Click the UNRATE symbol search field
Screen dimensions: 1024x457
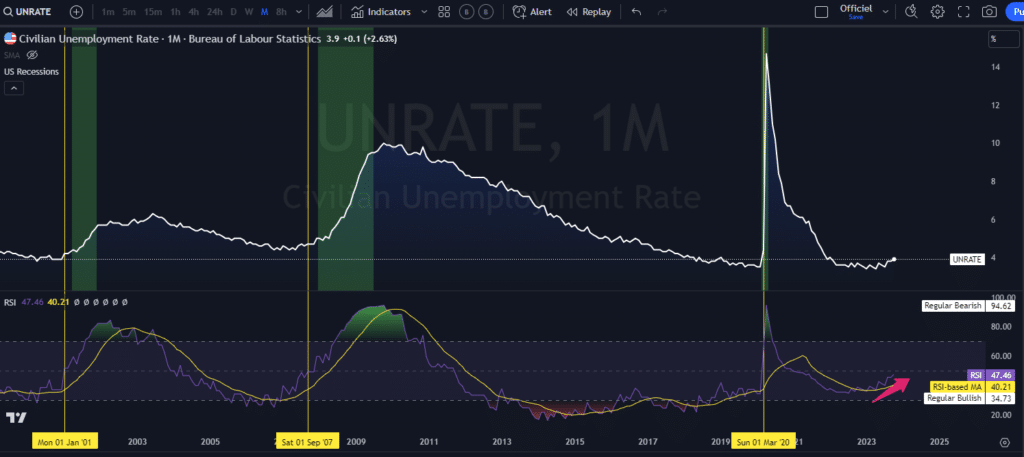tap(32, 12)
